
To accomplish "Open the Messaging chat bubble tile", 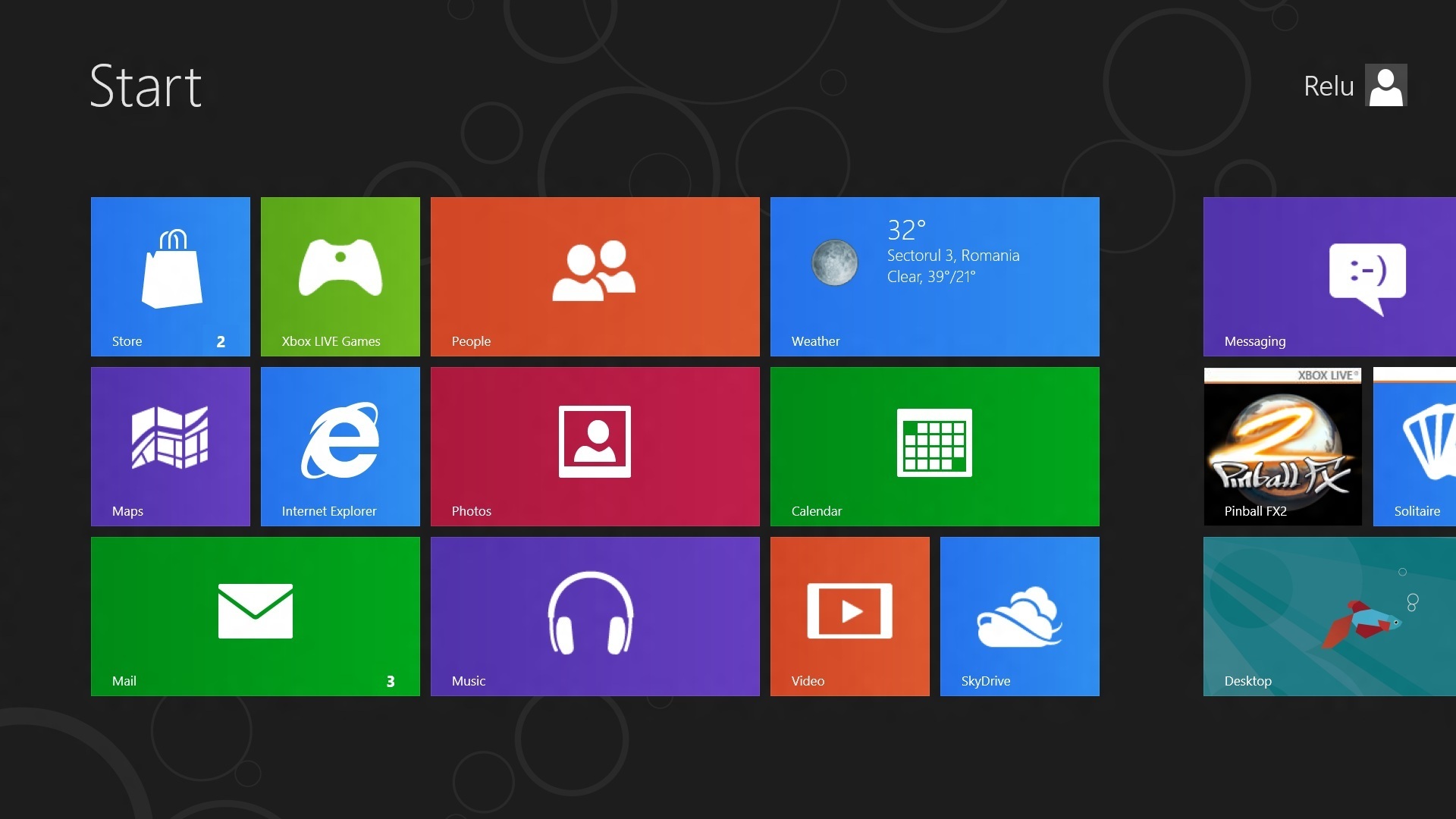I will tap(1329, 277).
